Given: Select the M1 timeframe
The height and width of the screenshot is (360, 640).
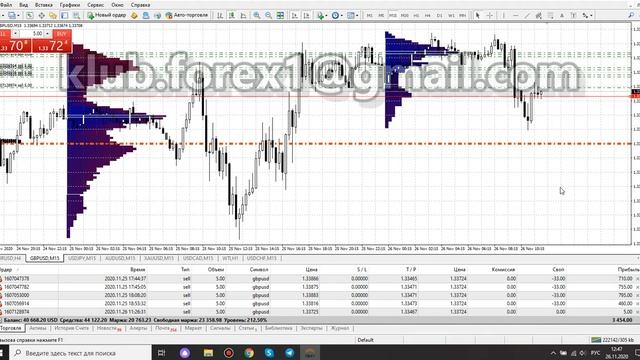Looking at the screenshot, I should coord(369,15).
